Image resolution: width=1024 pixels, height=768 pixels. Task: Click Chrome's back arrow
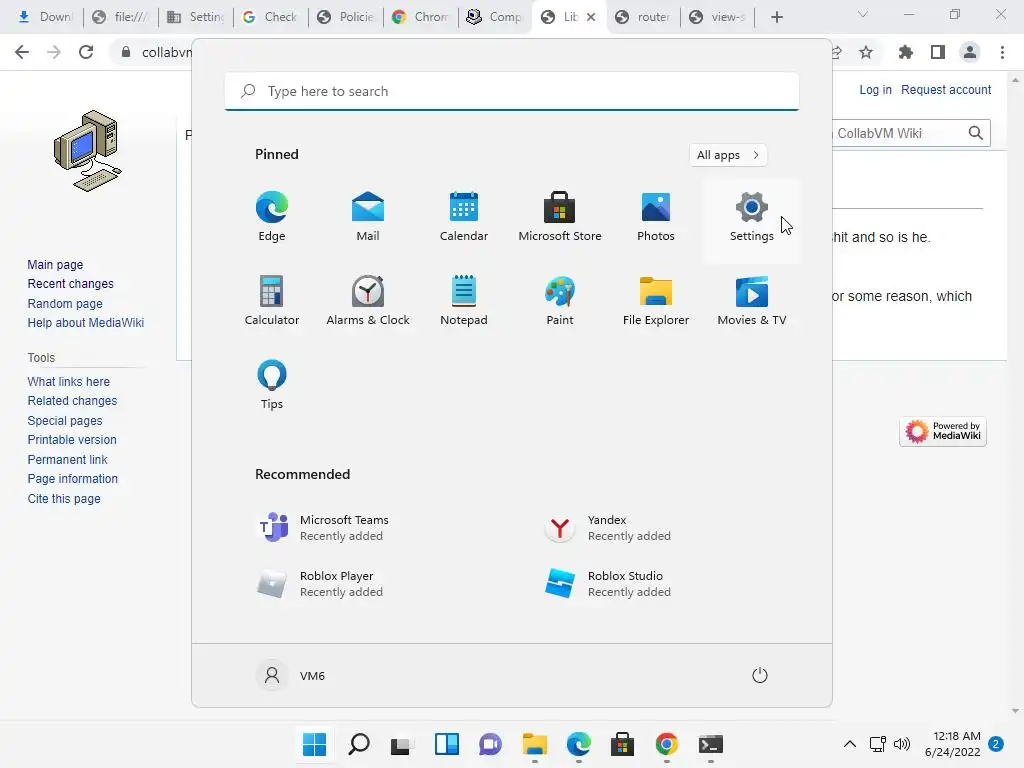coord(22,52)
